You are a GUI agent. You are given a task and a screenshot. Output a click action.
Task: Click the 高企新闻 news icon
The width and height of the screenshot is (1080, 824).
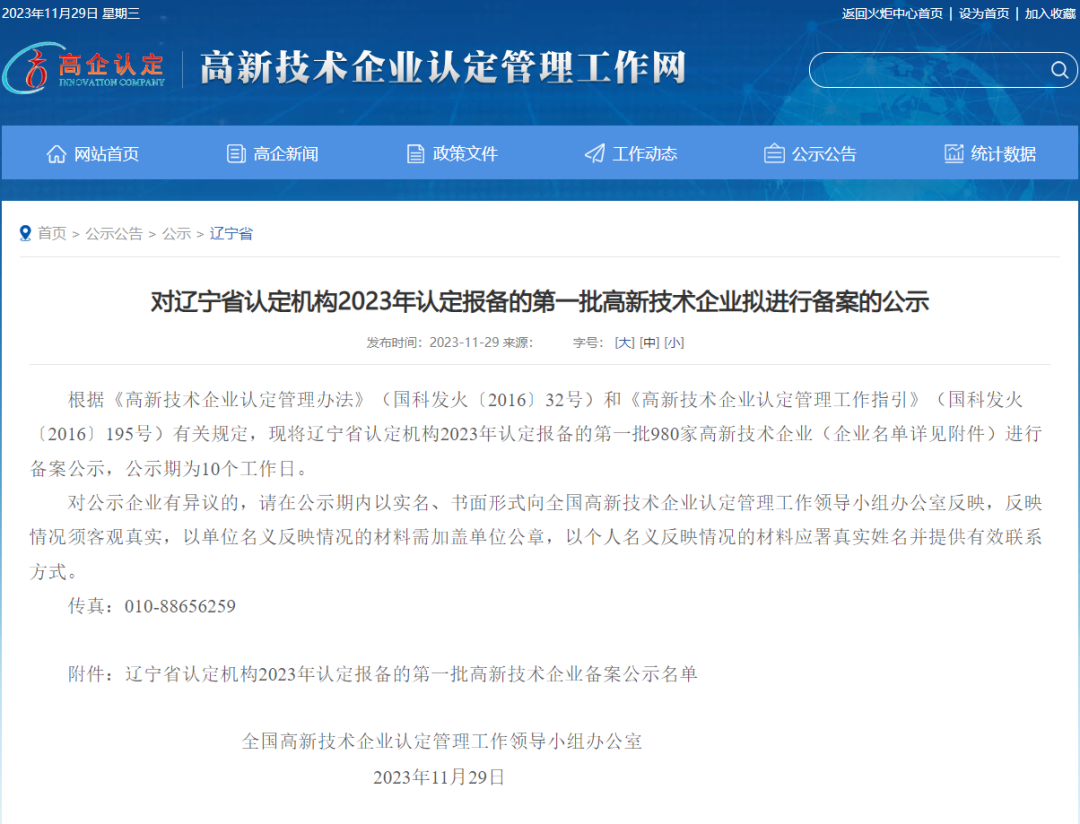click(234, 154)
